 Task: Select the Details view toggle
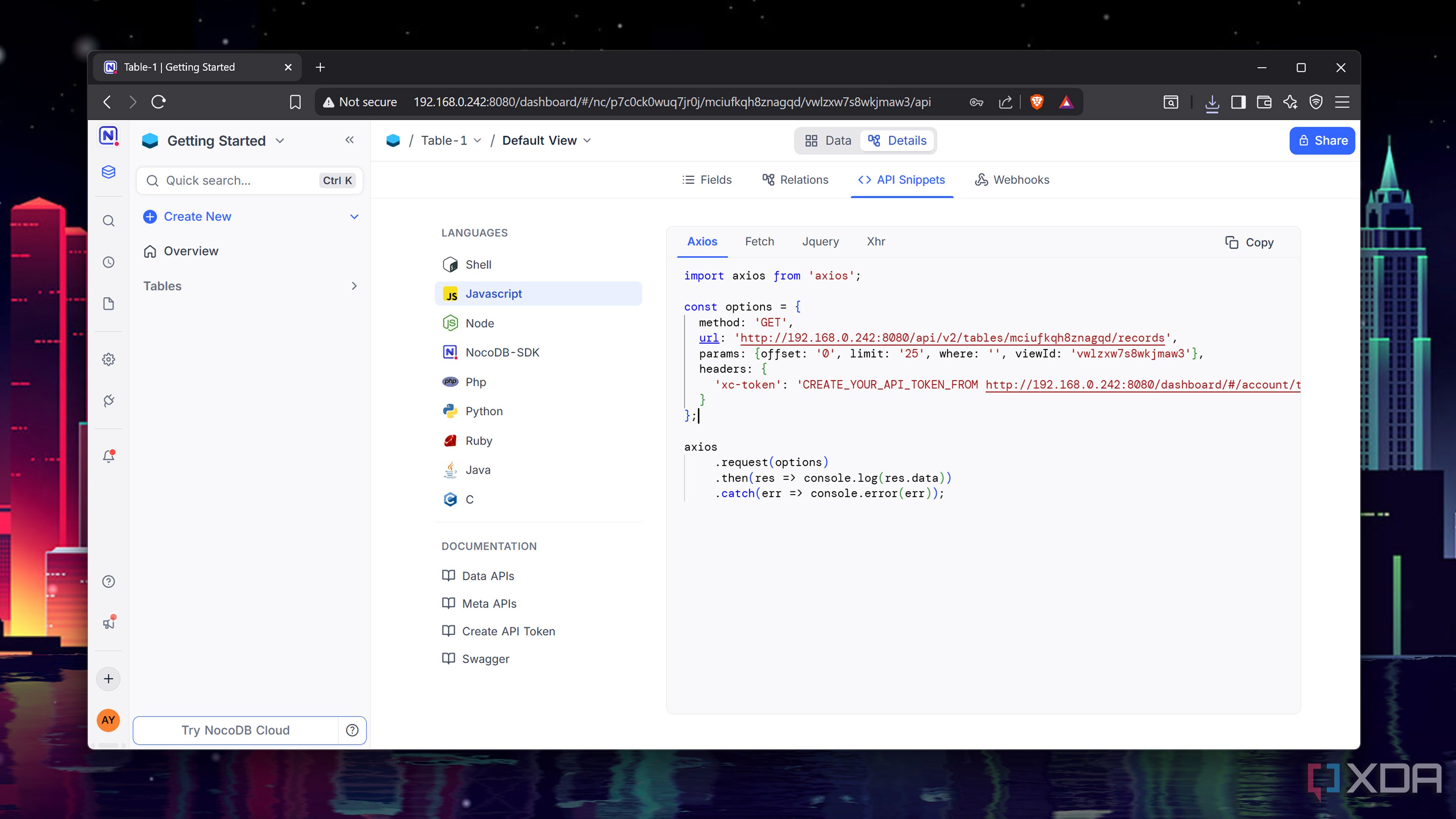897,140
